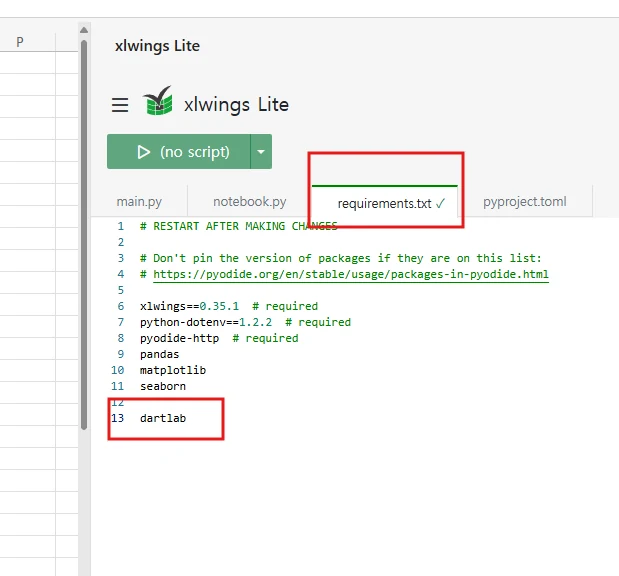Click the scroll up arrow of spreadsheet scrollbar
619x576 pixels.
[x=84, y=30]
